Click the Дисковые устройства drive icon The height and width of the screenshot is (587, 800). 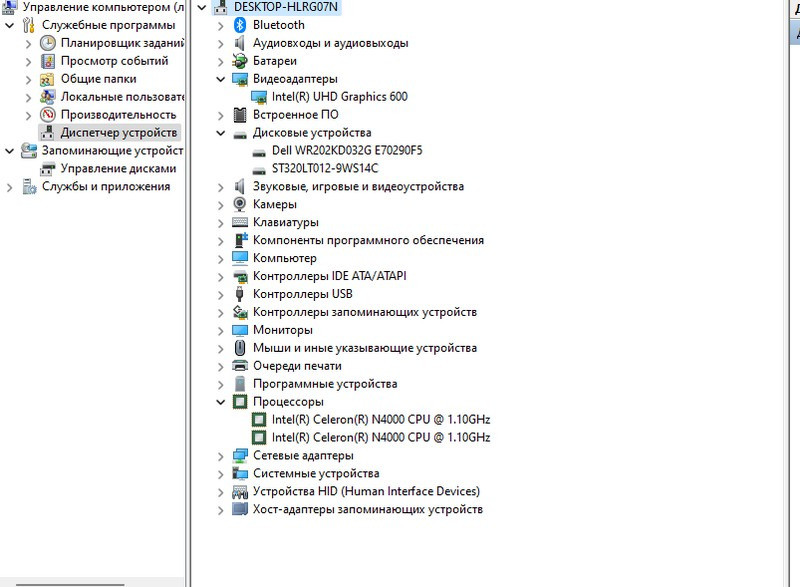point(240,134)
